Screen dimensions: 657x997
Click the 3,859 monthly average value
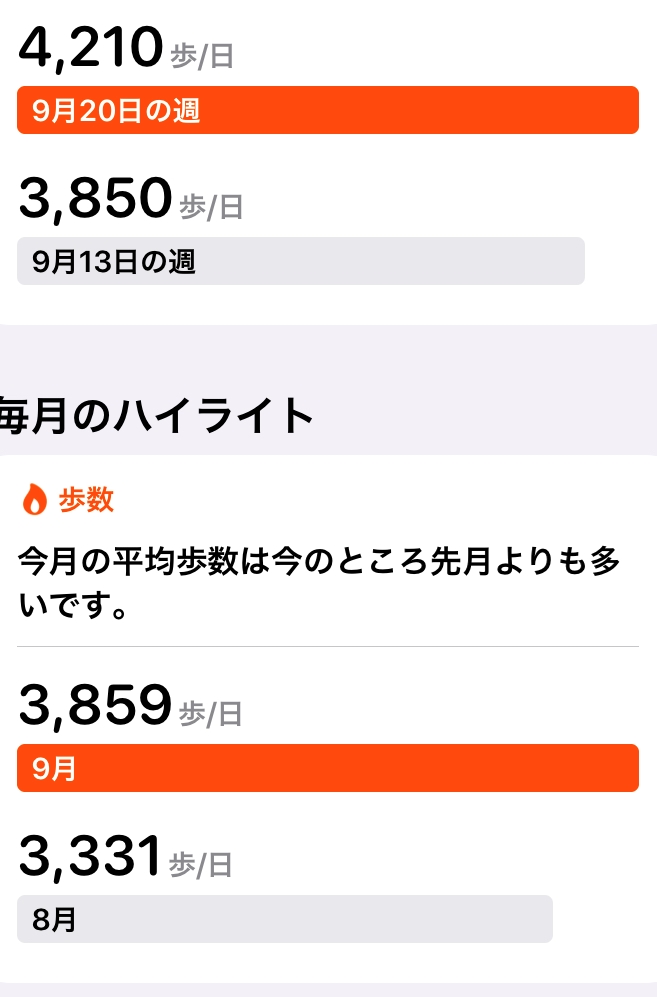pos(95,705)
